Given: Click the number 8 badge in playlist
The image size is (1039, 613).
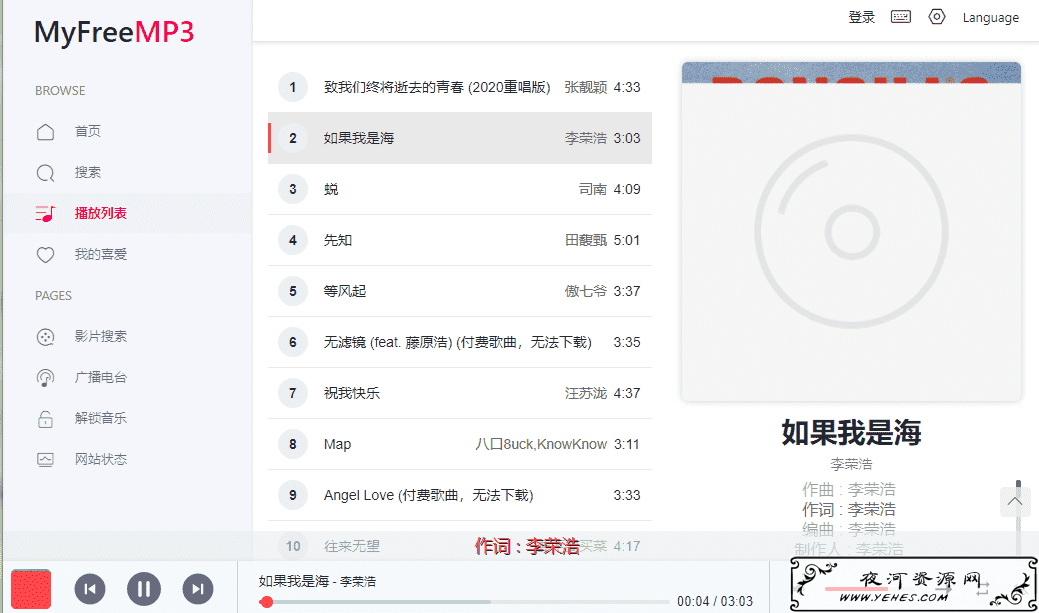Looking at the screenshot, I should (293, 444).
